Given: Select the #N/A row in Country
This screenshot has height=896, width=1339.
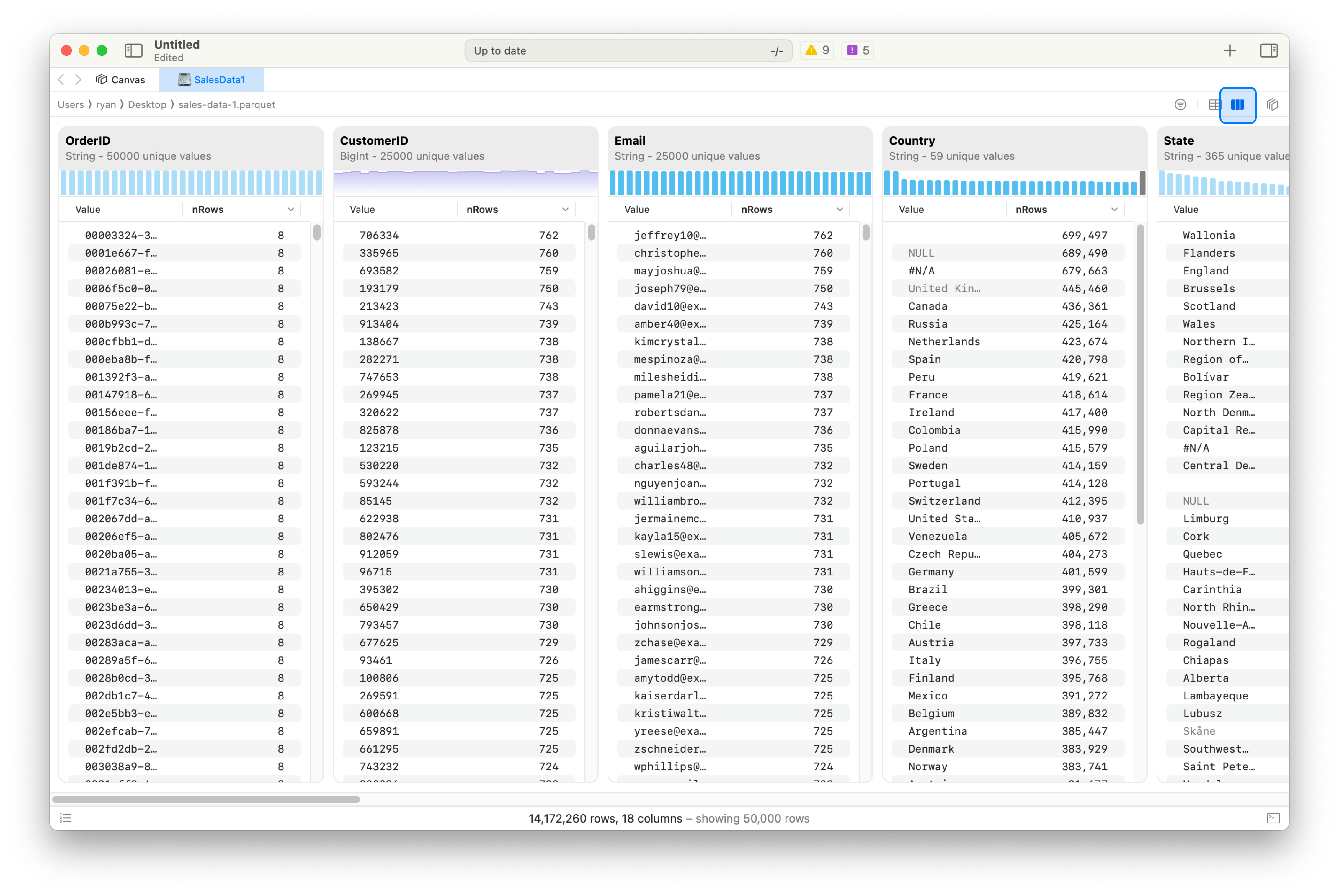Looking at the screenshot, I should 1007,271.
